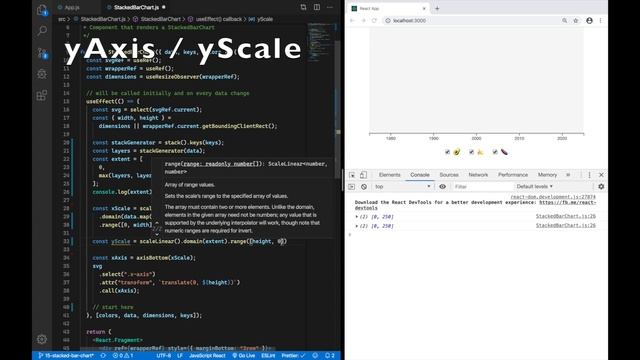
Task: Show more DevTools tabs chevron
Action: (x=568, y=175)
